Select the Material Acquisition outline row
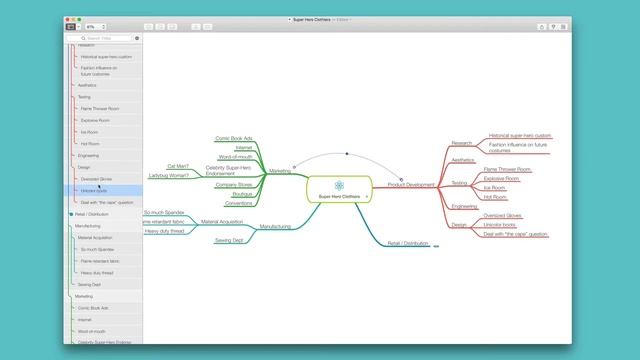640x360 pixels. point(104,238)
